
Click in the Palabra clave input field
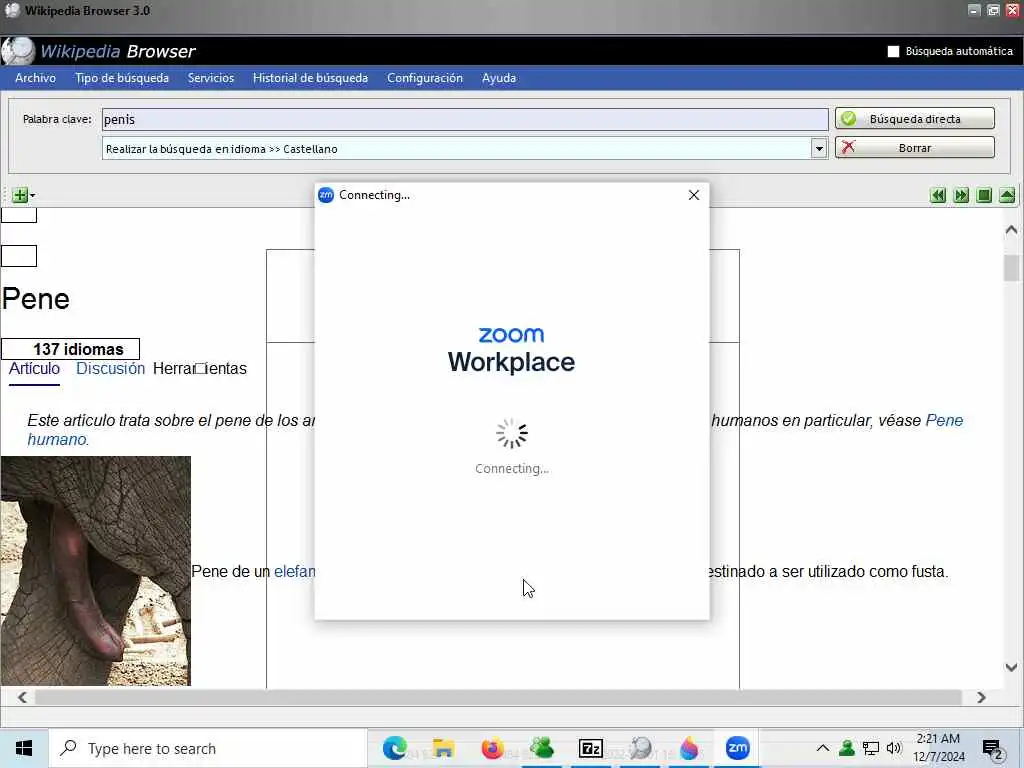coord(465,119)
